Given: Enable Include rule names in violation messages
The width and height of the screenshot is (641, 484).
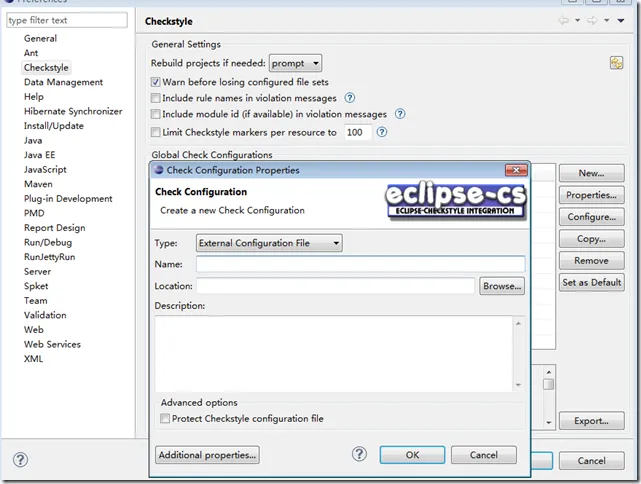Looking at the screenshot, I should pyautogui.click(x=155, y=98).
